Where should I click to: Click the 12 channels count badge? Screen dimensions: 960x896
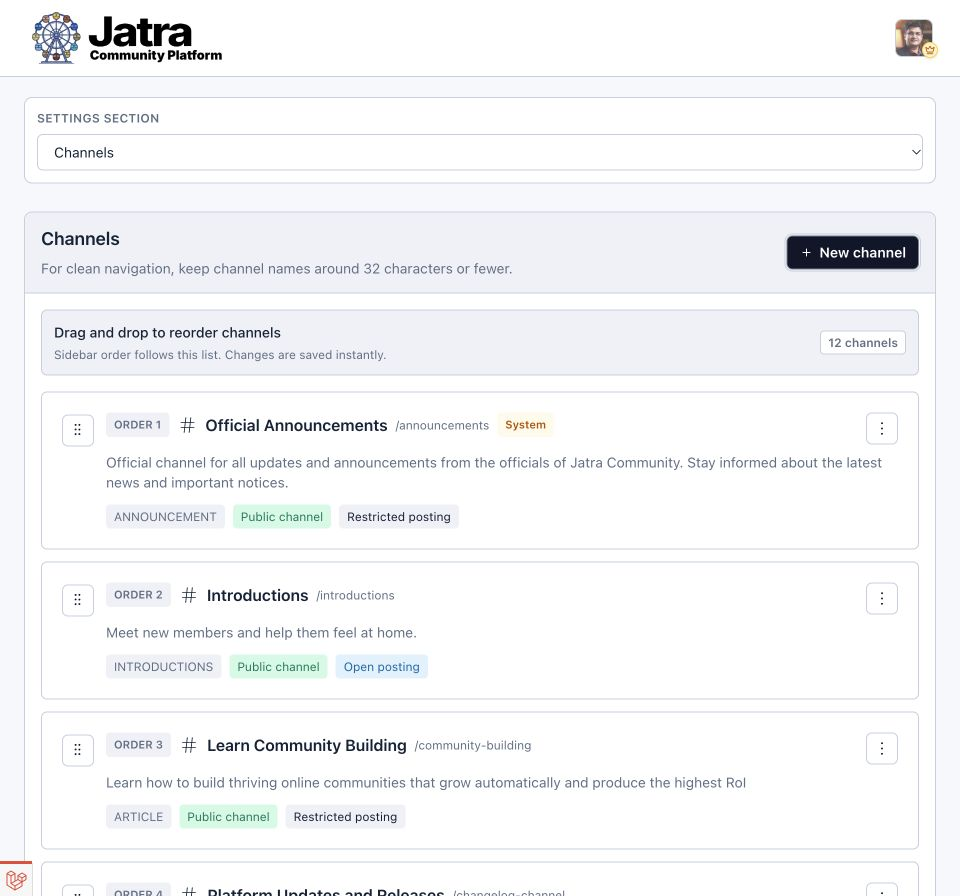point(863,343)
